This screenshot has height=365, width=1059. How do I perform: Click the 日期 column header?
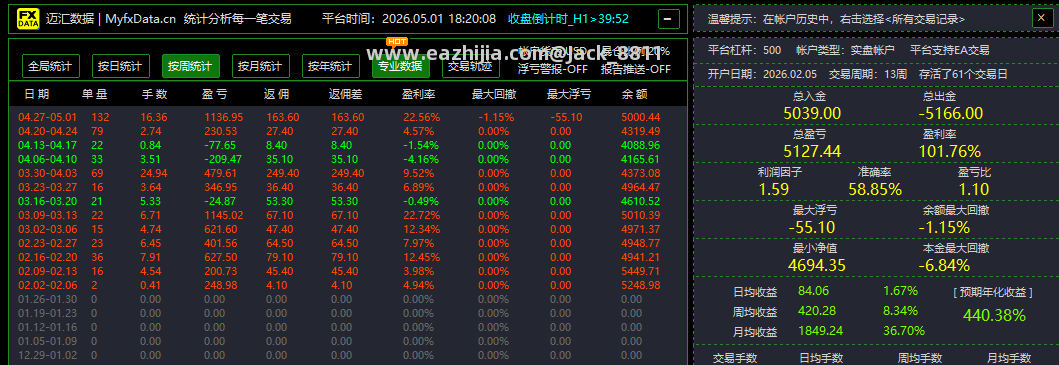36,94
